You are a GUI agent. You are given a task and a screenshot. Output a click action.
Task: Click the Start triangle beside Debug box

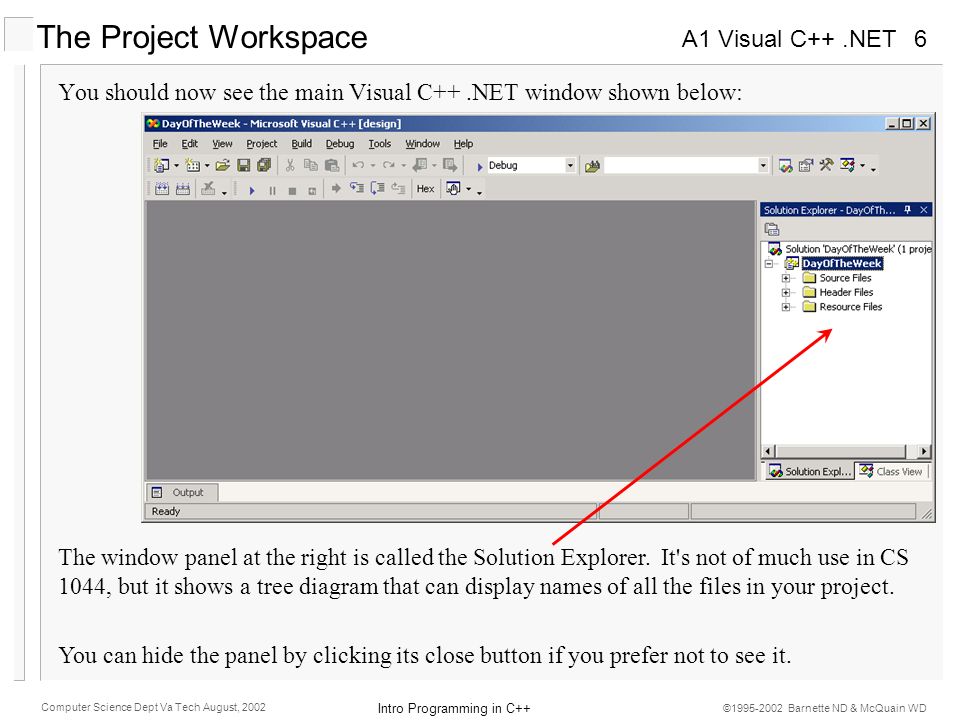pos(480,166)
